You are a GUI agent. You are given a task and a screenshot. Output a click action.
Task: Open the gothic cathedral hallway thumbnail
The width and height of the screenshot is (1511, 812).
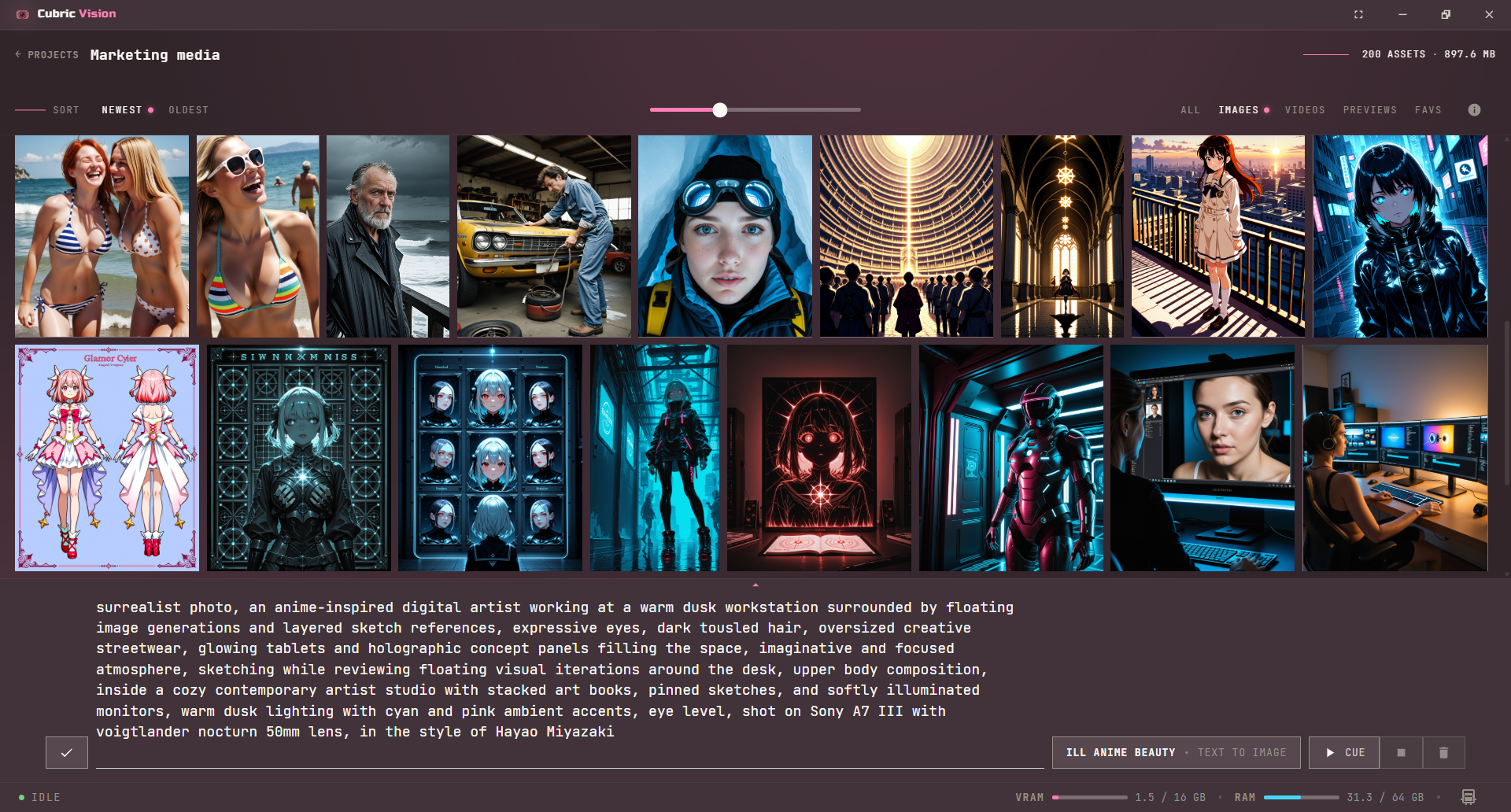[x=1062, y=236]
